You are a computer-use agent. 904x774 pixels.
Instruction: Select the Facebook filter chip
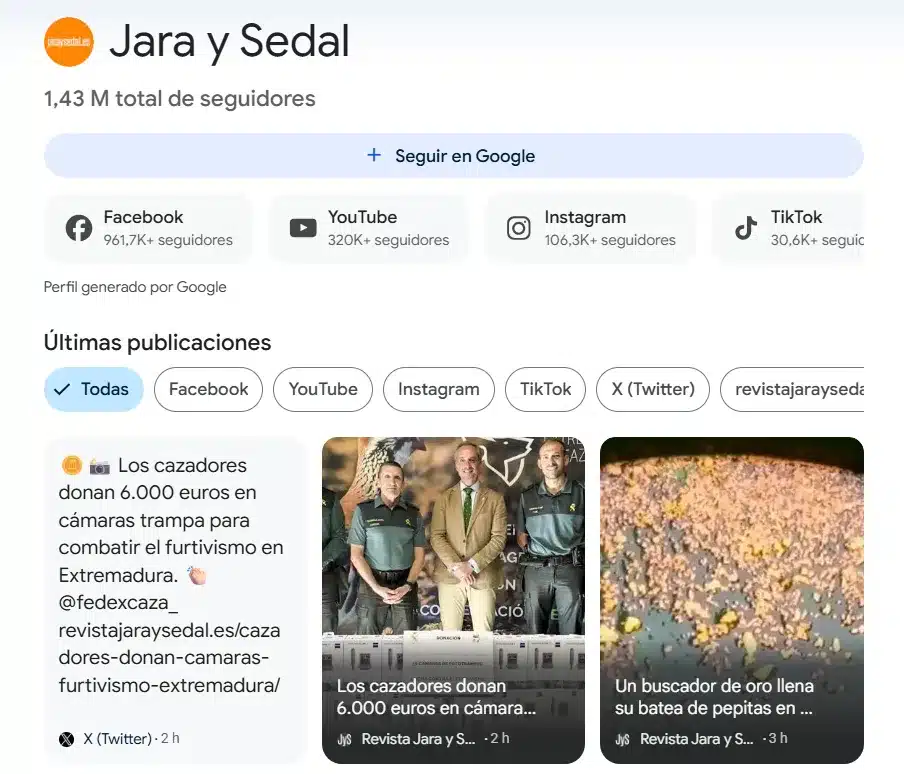click(x=208, y=389)
